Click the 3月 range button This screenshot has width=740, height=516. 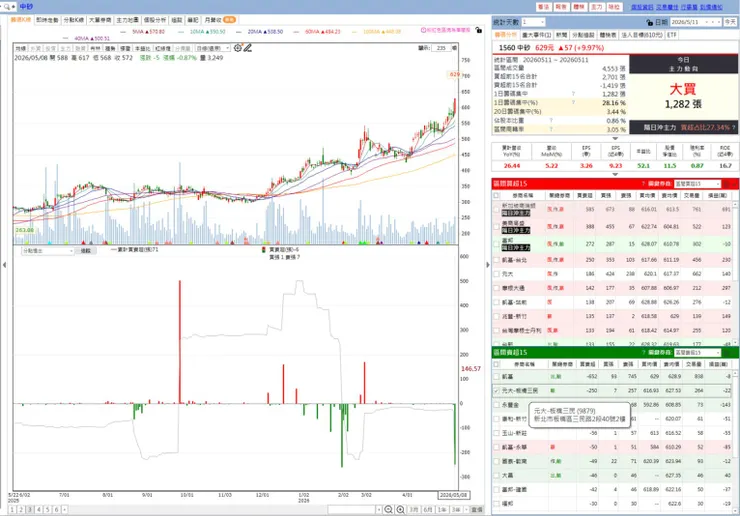tap(413, 509)
